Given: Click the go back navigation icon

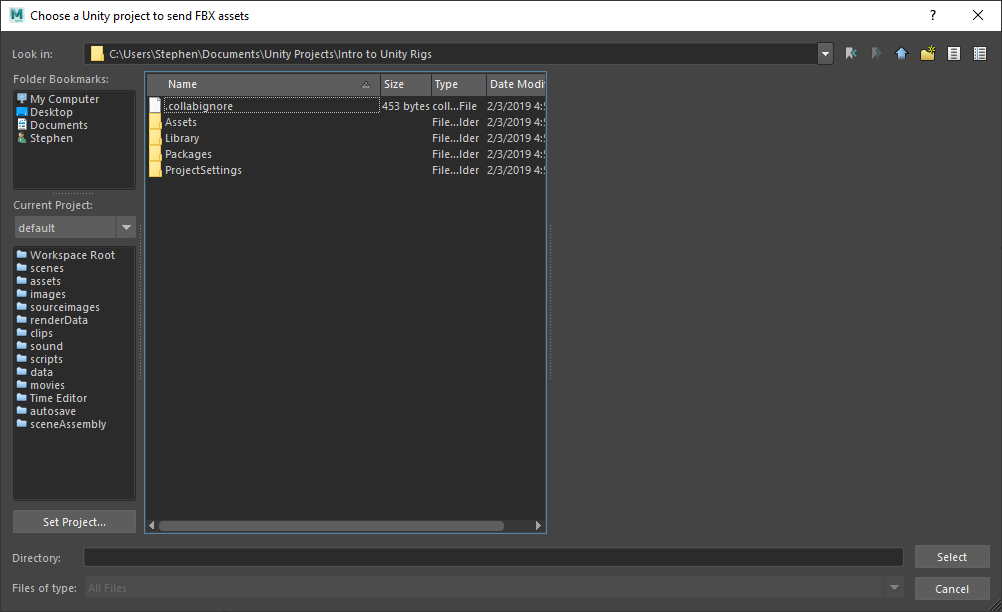Looking at the screenshot, I should pyautogui.click(x=852, y=54).
